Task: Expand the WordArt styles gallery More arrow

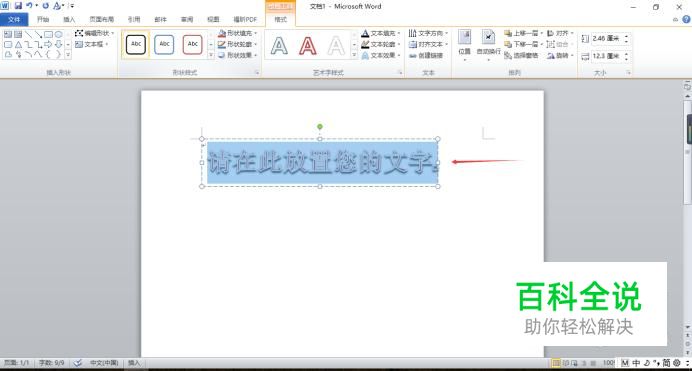Action: 354,55
